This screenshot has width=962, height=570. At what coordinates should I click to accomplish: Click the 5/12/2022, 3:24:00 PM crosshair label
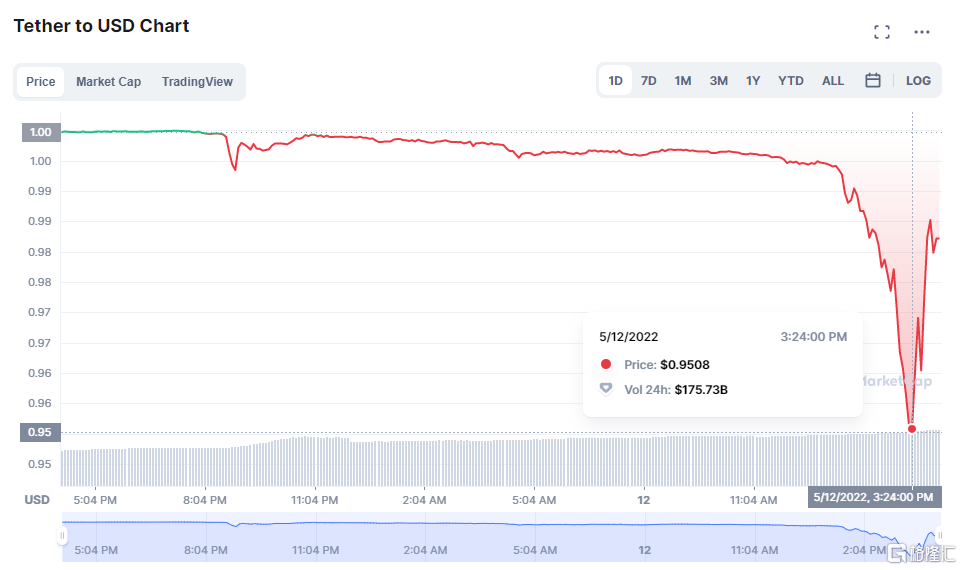(874, 497)
